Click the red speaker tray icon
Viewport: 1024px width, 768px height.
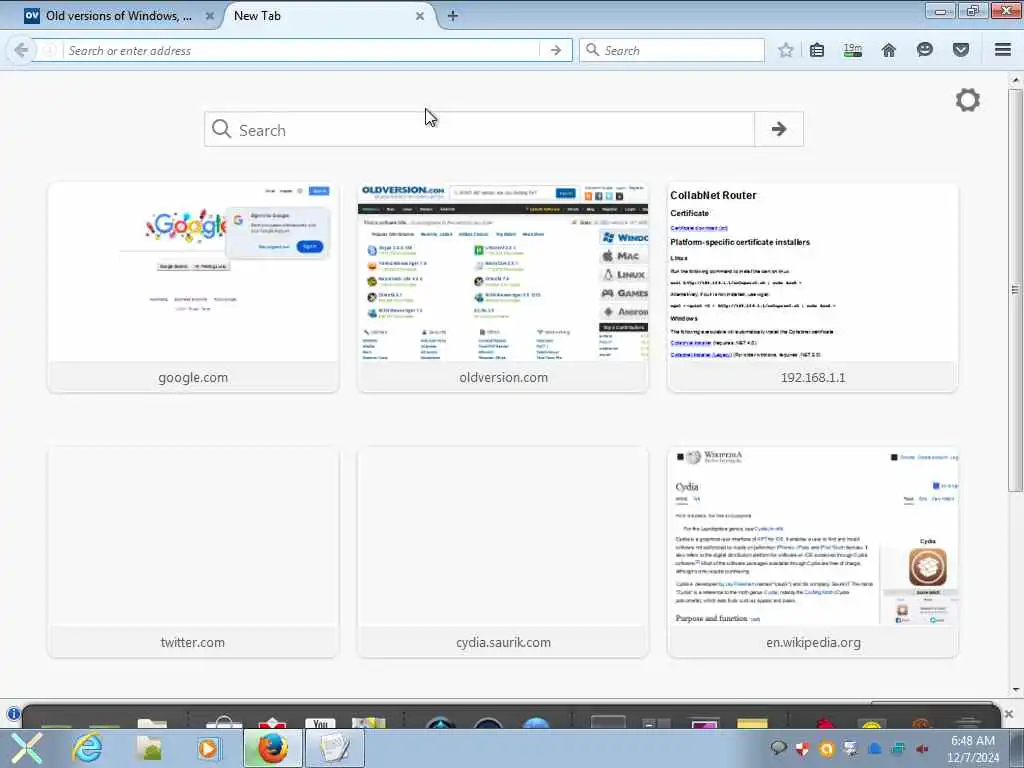click(x=922, y=749)
